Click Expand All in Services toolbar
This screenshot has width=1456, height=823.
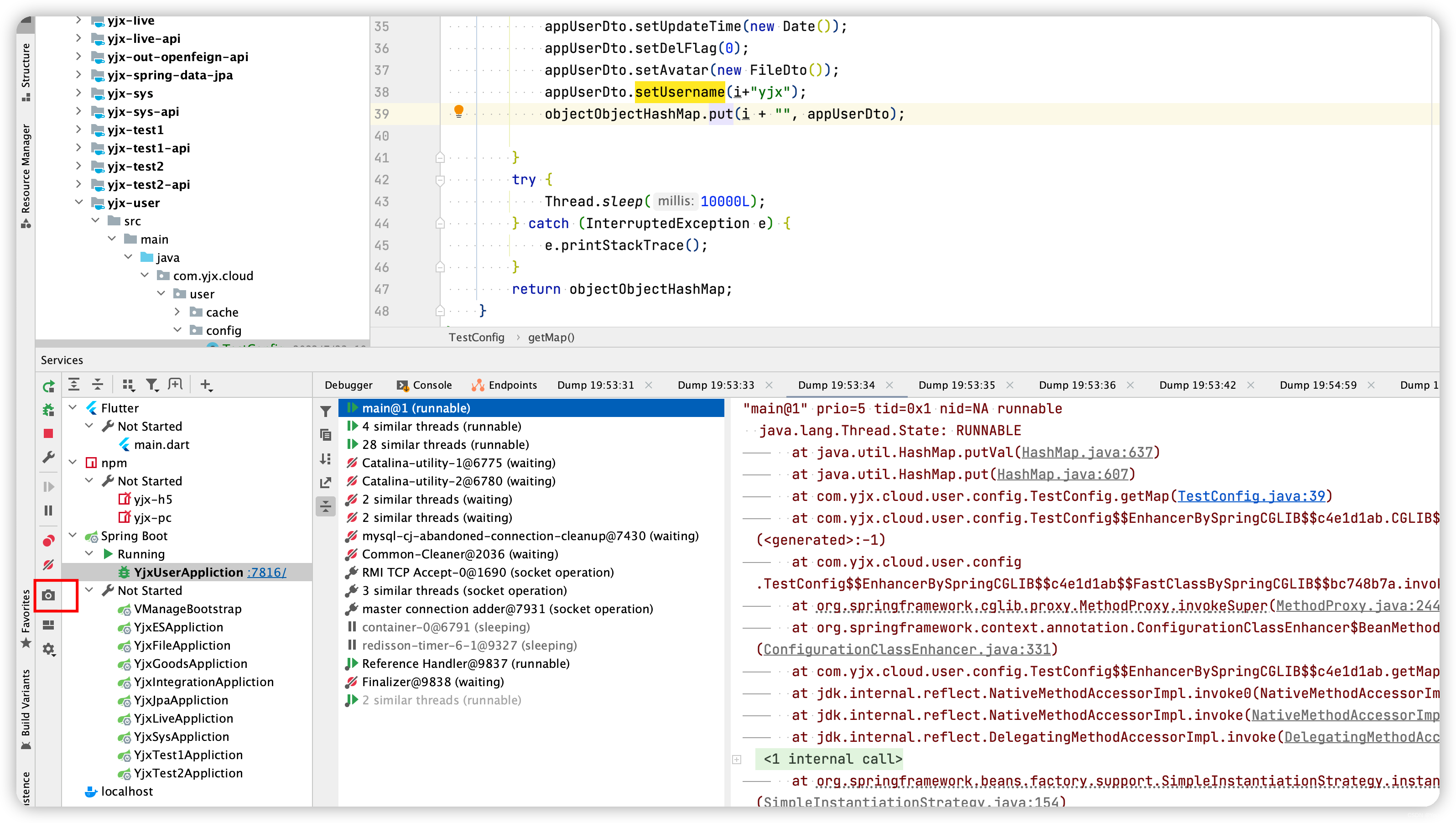74,385
